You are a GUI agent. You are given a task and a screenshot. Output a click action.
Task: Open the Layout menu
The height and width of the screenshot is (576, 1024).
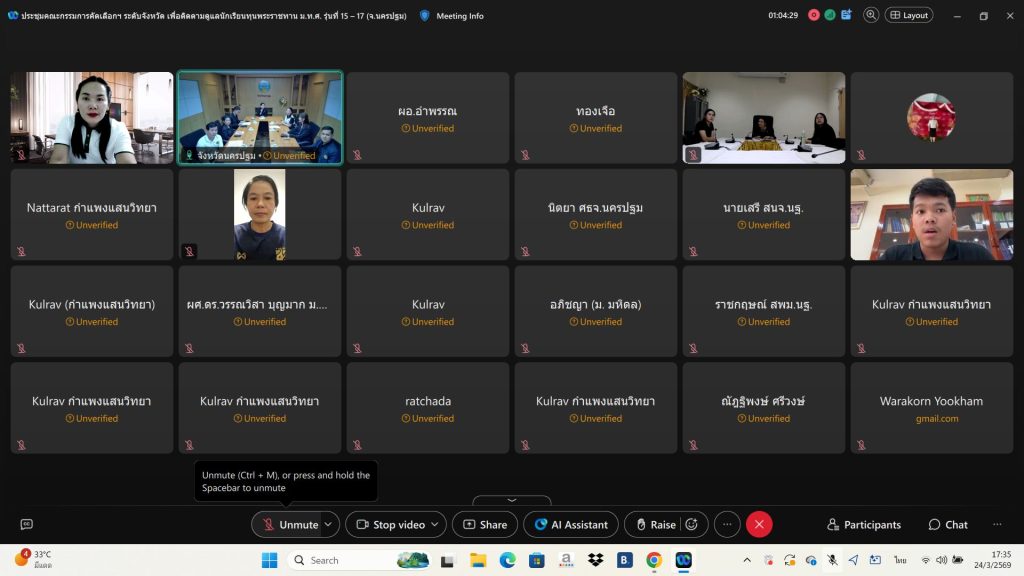[x=908, y=15]
